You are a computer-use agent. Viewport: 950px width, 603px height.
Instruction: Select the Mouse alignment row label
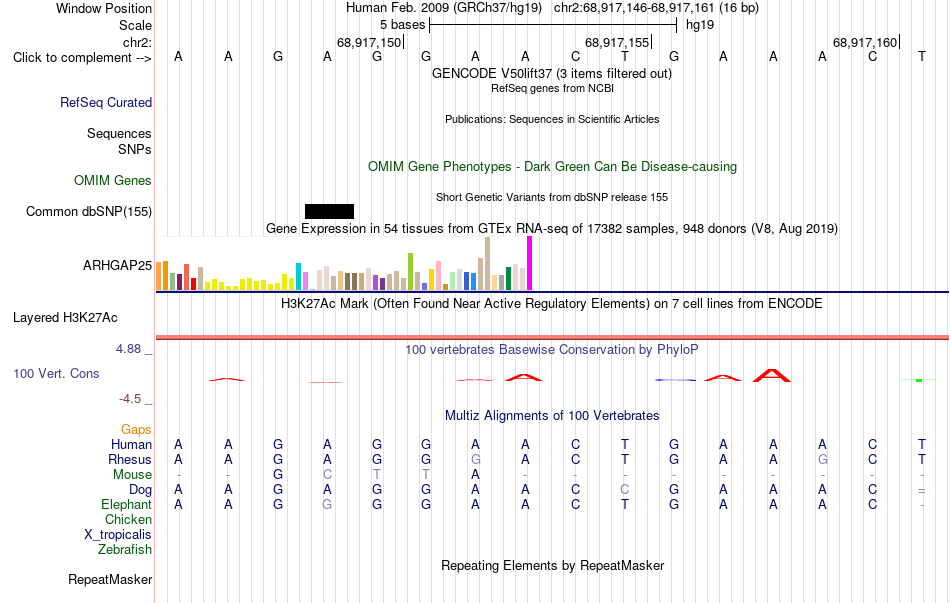coord(132,475)
